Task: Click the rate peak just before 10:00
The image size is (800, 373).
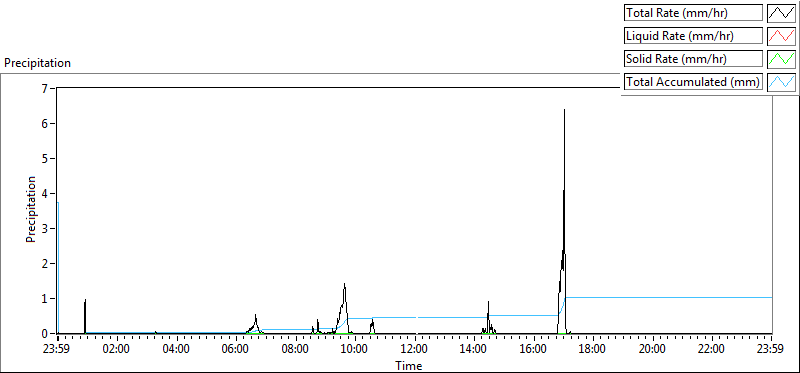Action: click(x=344, y=309)
